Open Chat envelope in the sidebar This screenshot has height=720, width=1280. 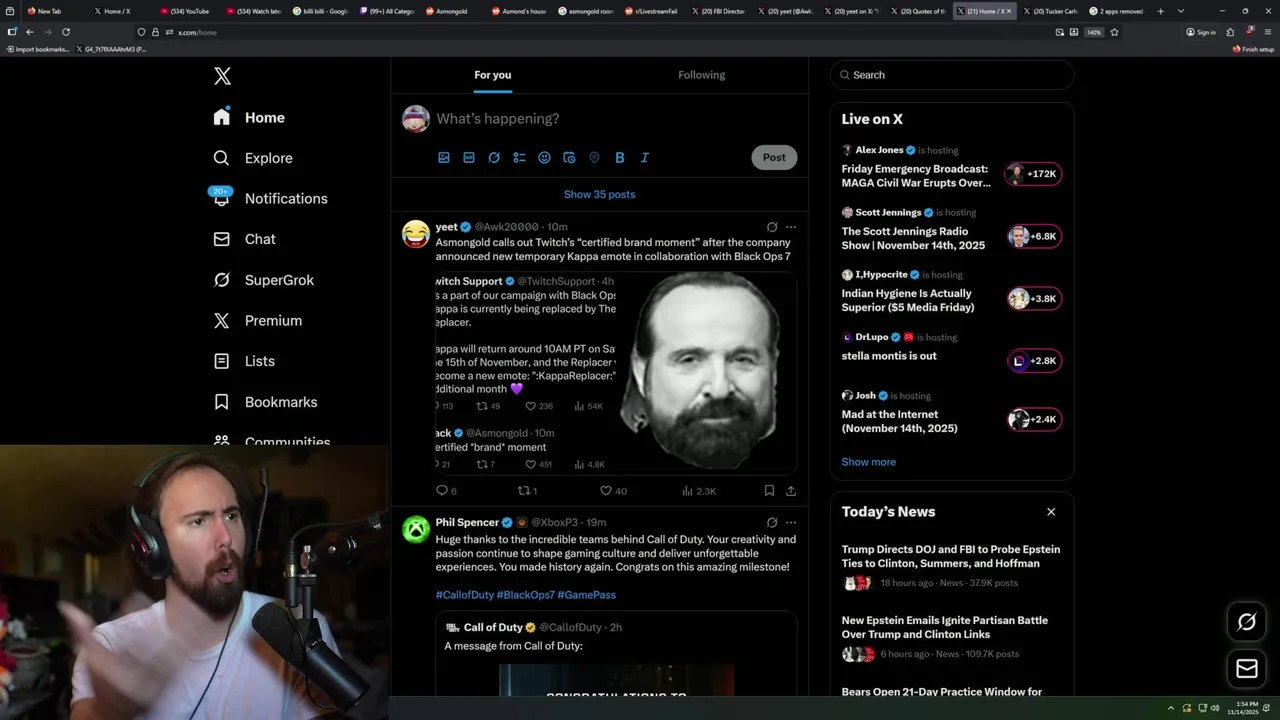222,239
